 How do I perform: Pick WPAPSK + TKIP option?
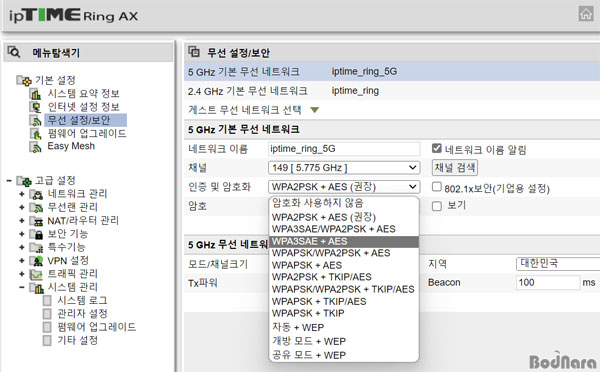coord(344,313)
